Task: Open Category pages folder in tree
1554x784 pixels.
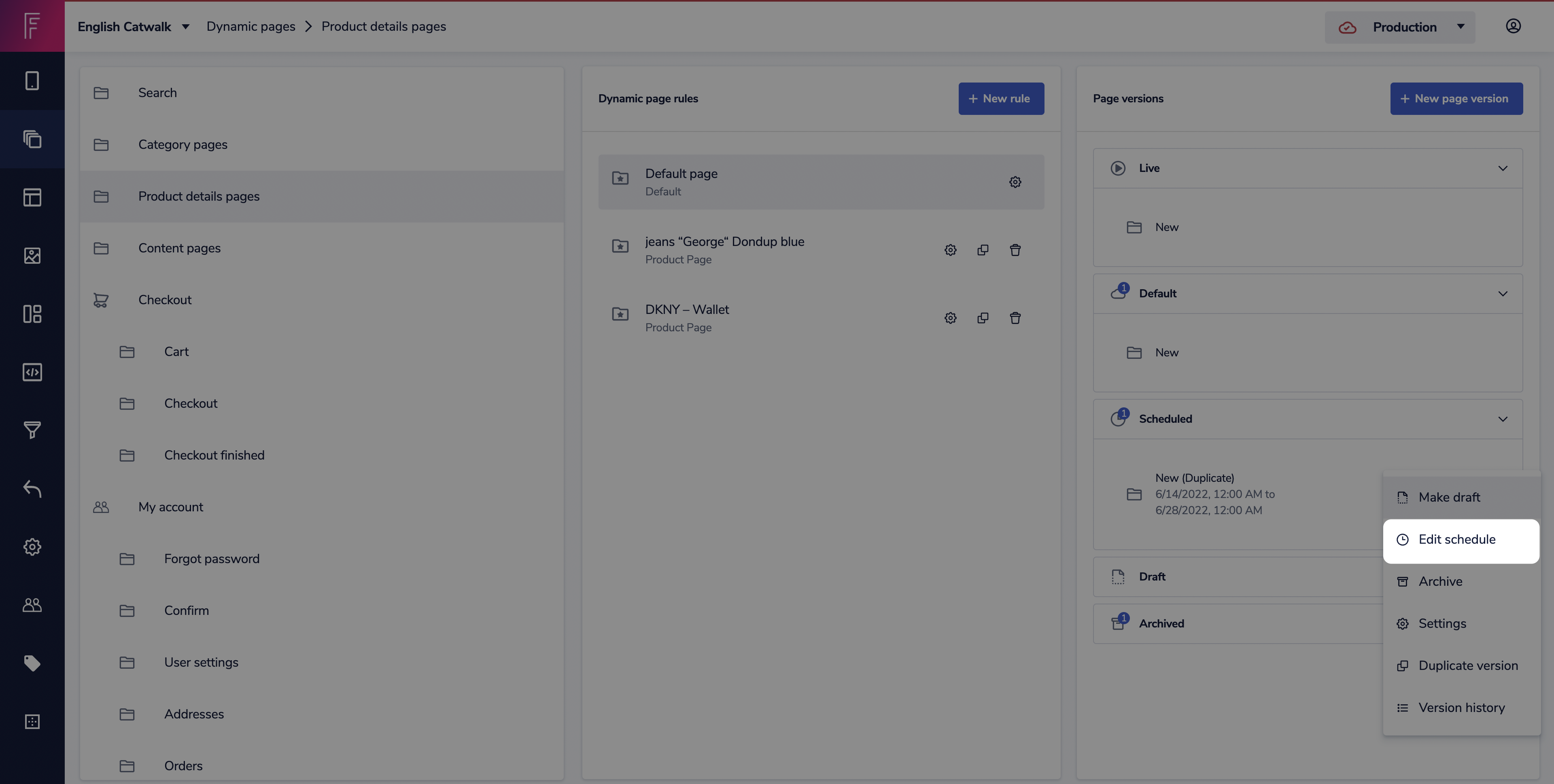Action: (182, 145)
